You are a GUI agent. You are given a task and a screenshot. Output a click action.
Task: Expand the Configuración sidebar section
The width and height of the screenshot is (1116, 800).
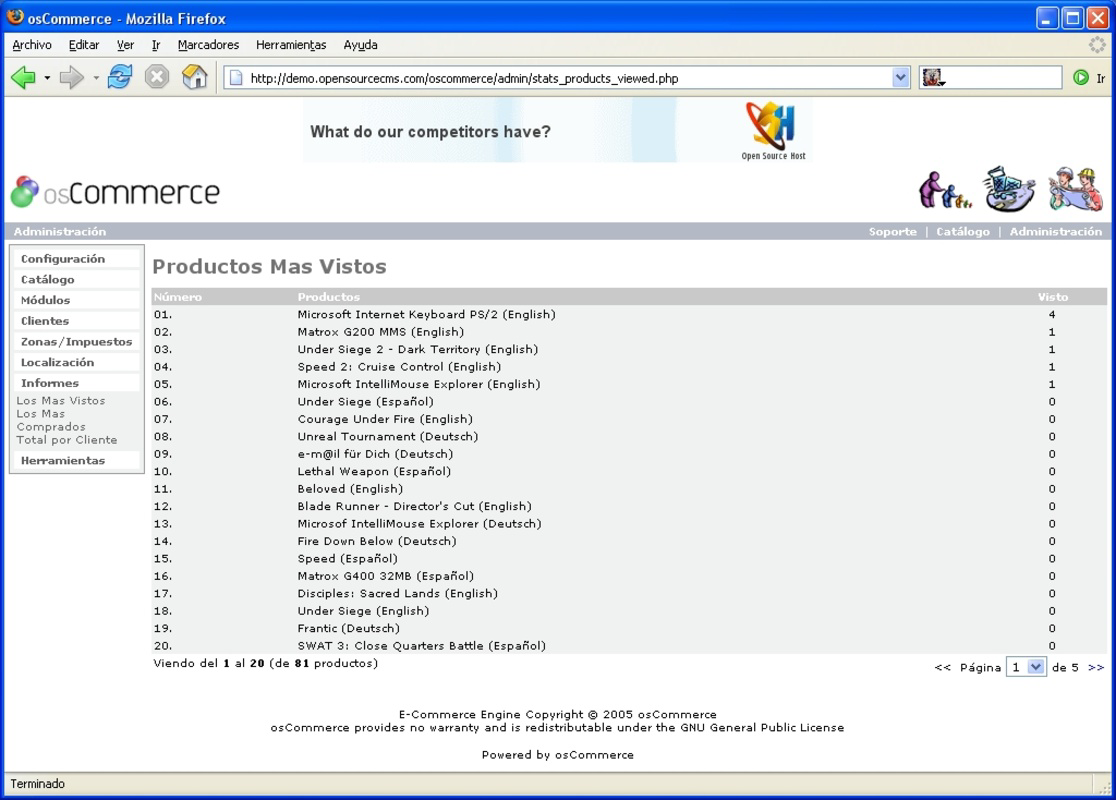[x=76, y=258]
